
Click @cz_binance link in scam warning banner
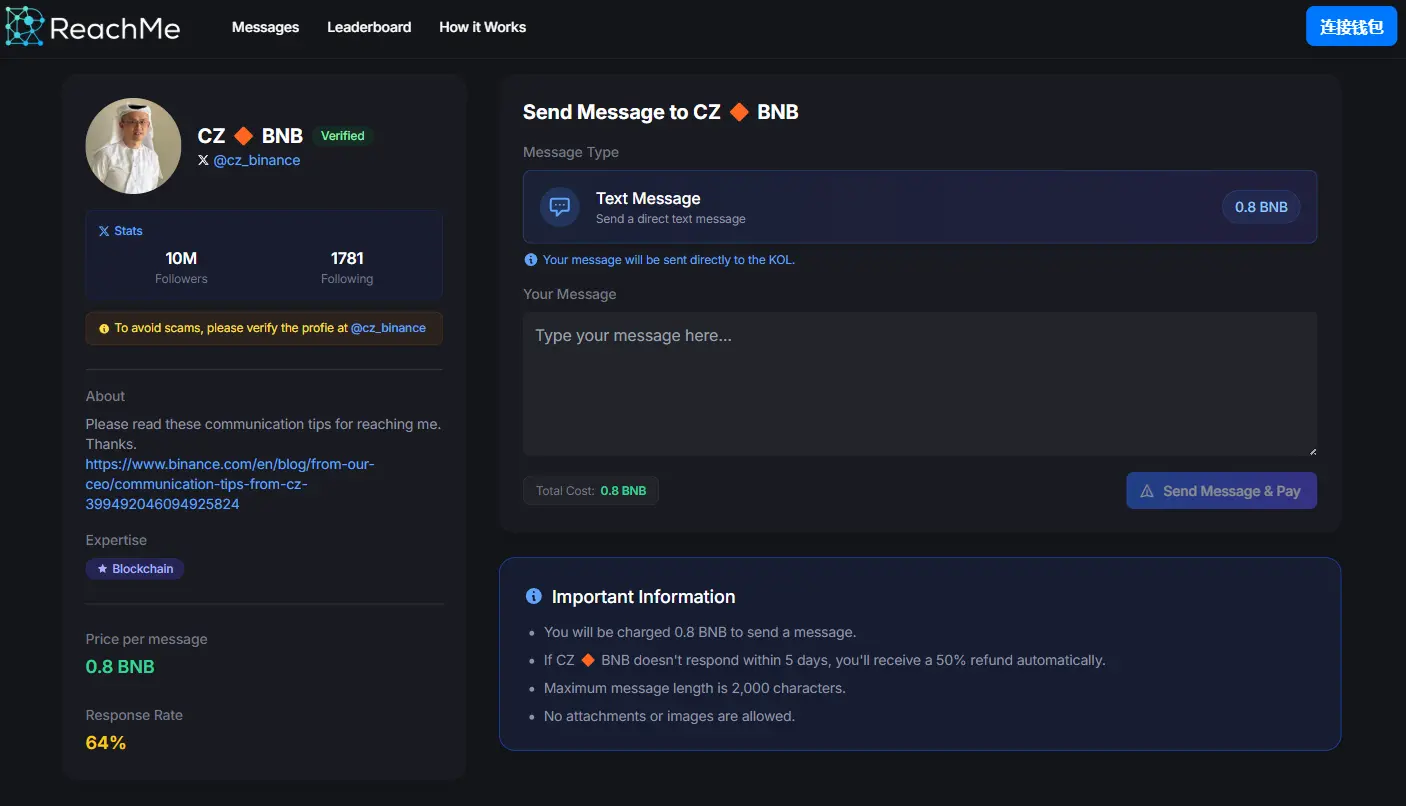(388, 328)
